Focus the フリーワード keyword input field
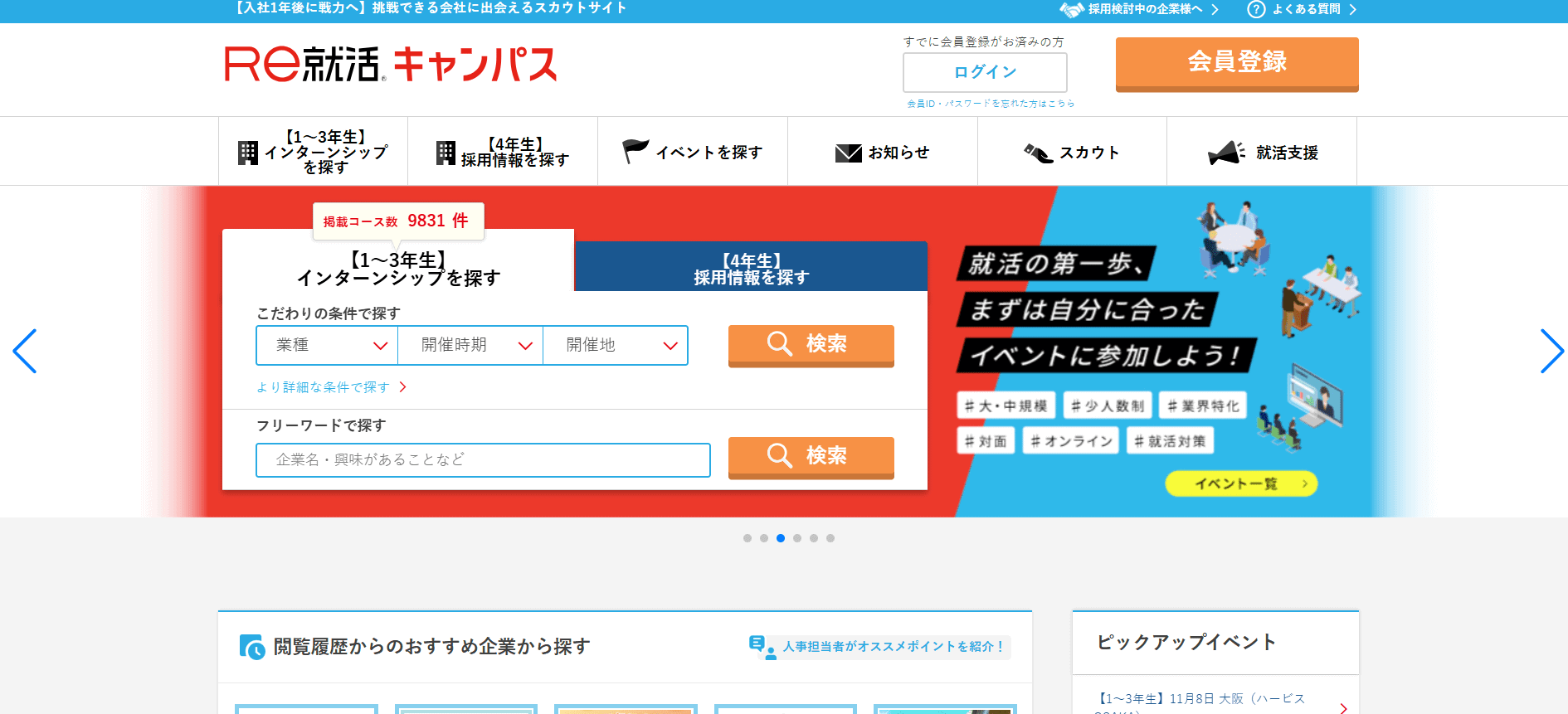1568x714 pixels. [x=483, y=460]
